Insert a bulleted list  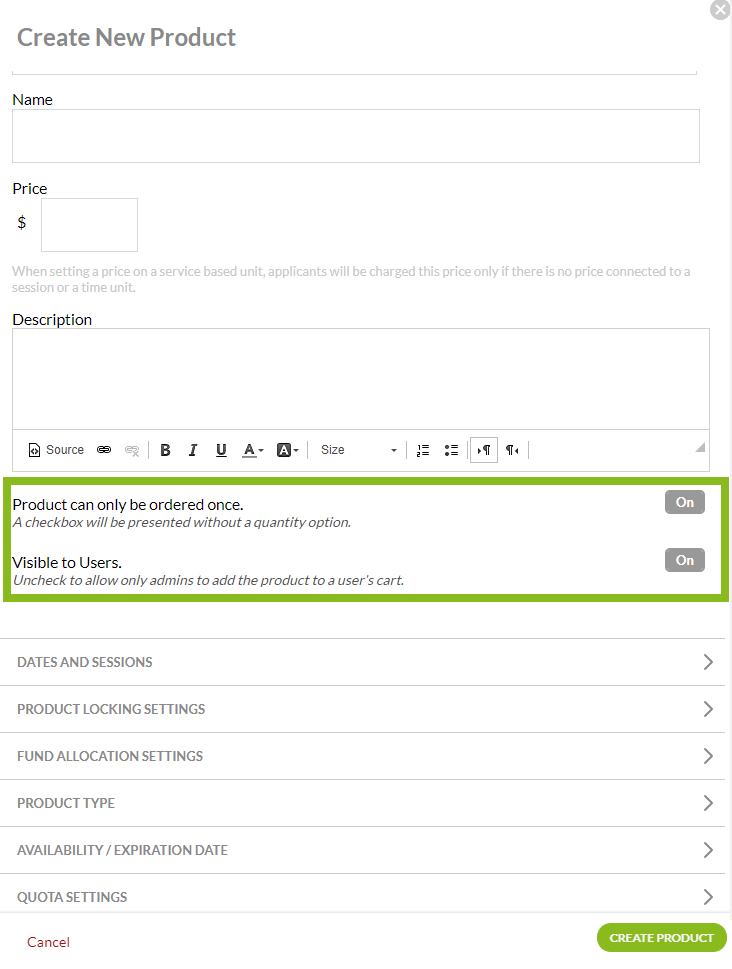click(x=451, y=450)
